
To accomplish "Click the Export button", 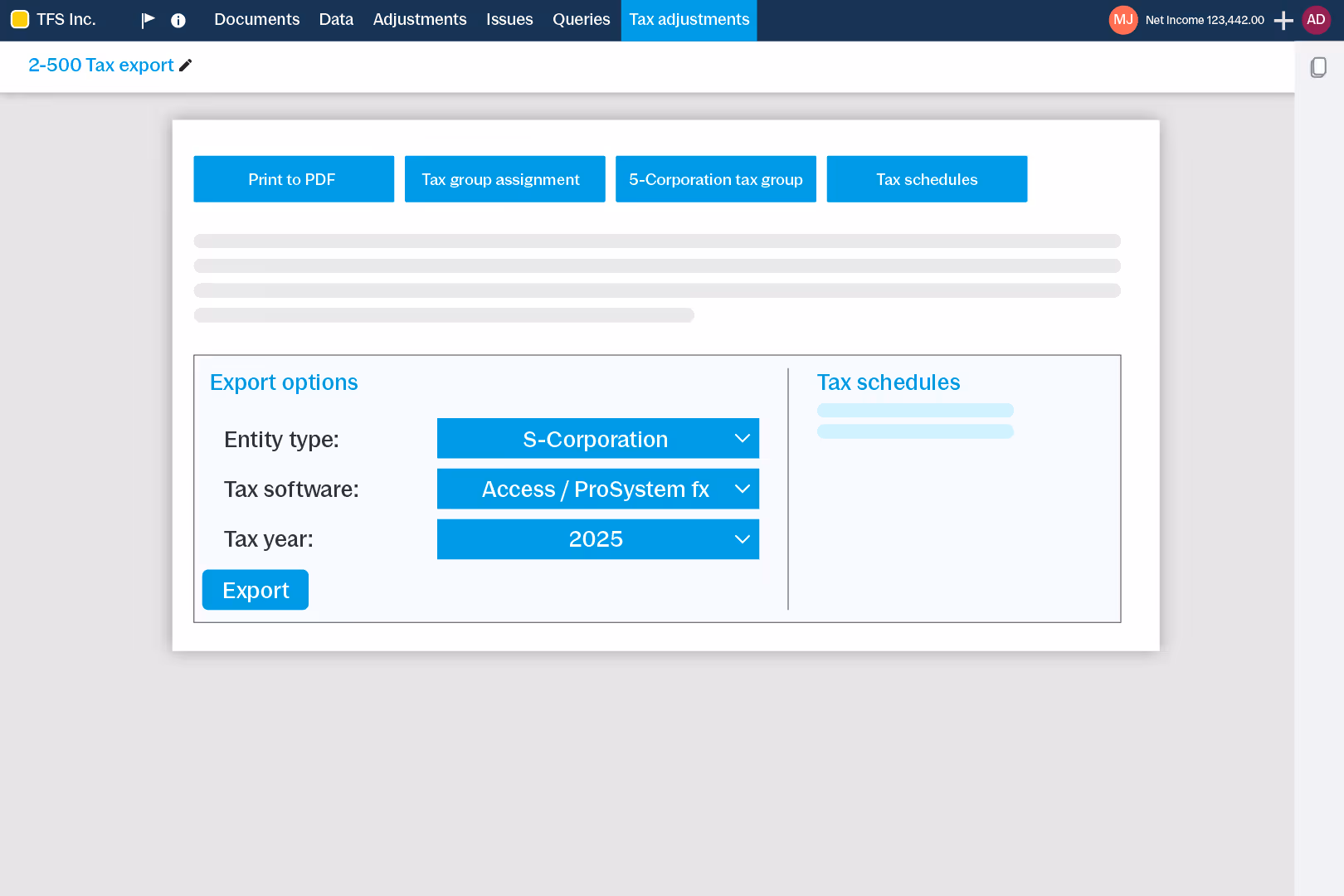I will pyautogui.click(x=255, y=589).
